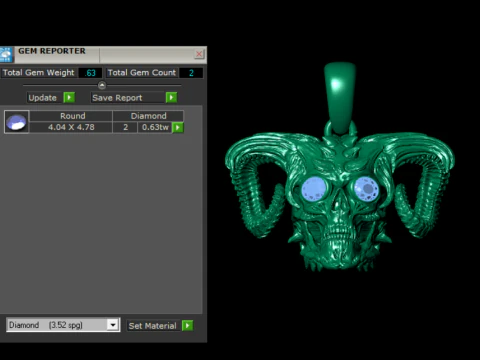Screen dimensions: 480x360
Task: Click Total Gem Weight value .63
Action: coord(90,73)
